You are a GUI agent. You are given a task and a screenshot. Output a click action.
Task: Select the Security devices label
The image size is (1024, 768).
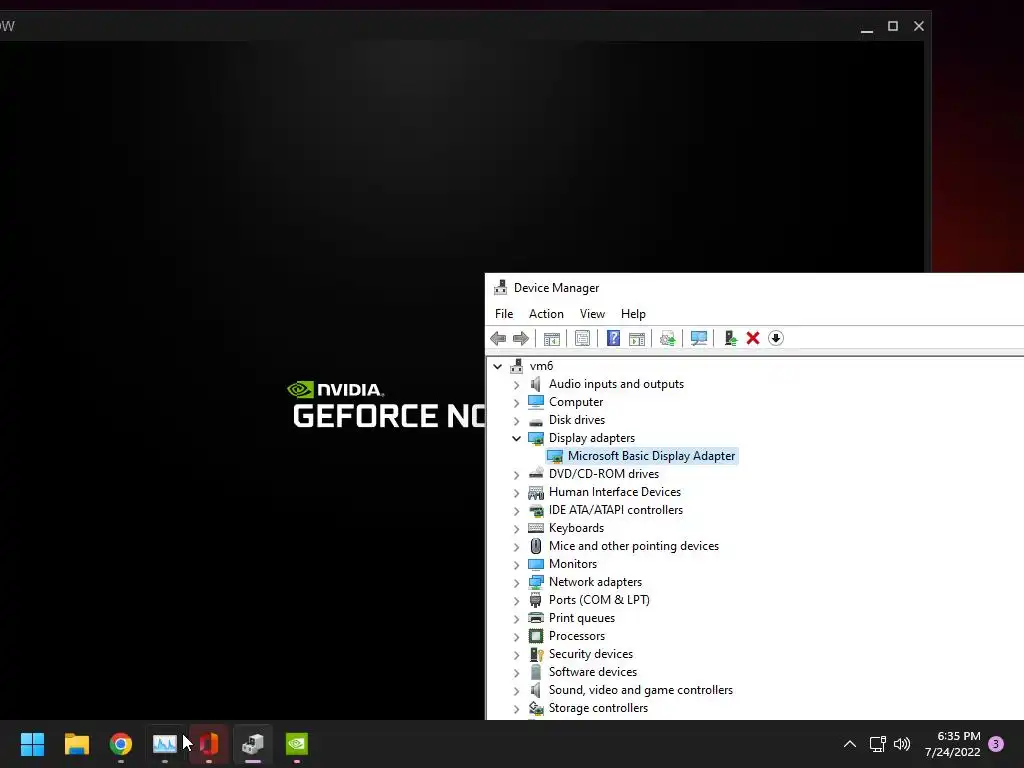pos(590,654)
